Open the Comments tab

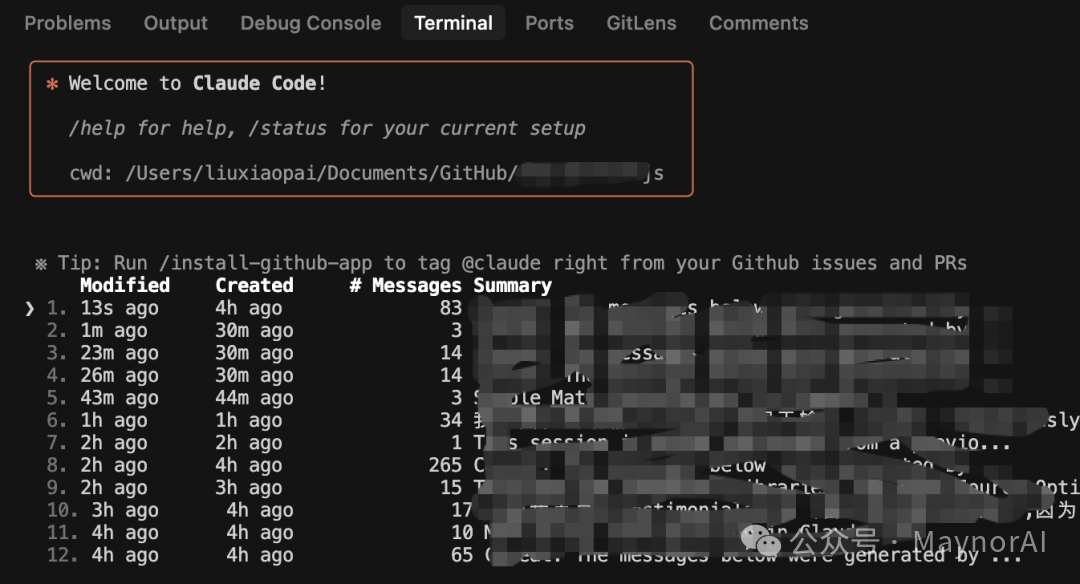point(758,23)
